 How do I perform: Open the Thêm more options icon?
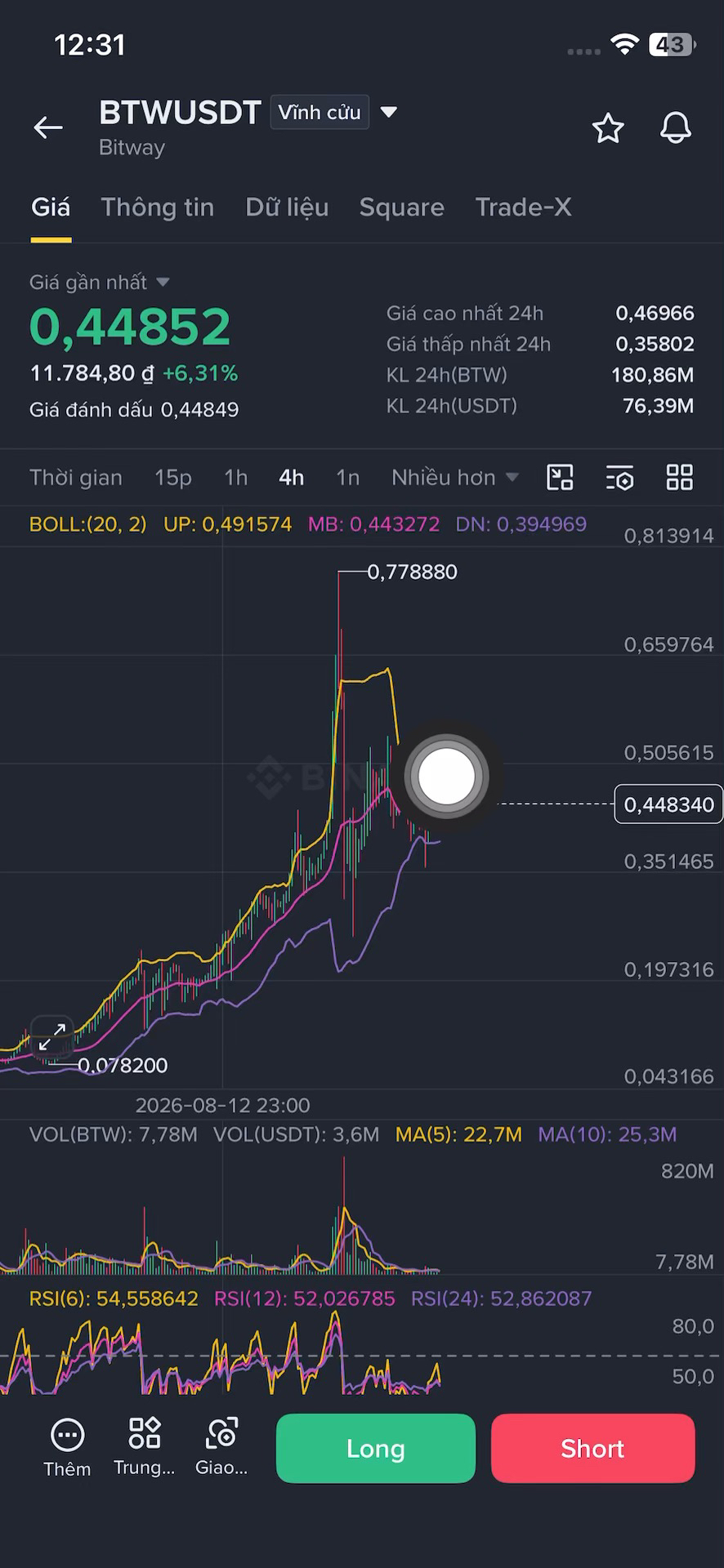point(67,1448)
